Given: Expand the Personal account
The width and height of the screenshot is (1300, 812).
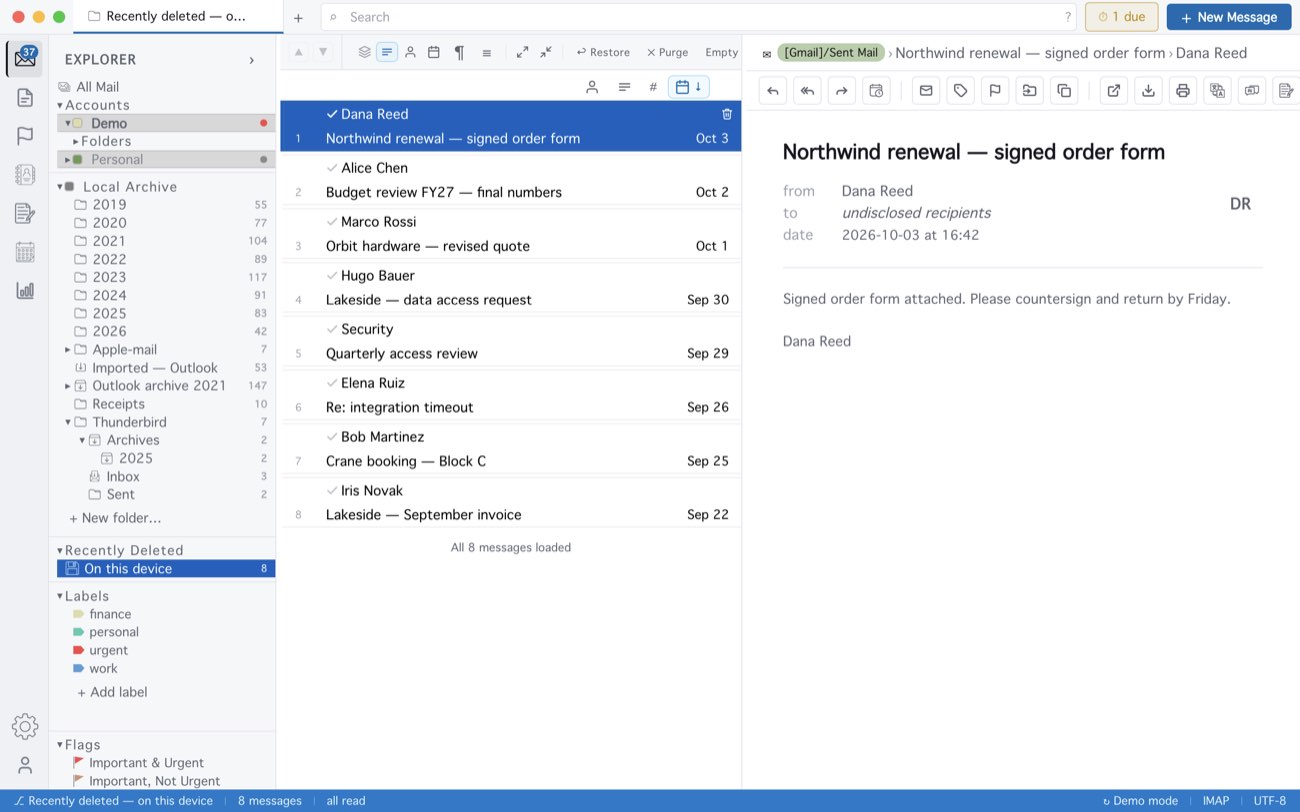Looking at the screenshot, I should 67,159.
